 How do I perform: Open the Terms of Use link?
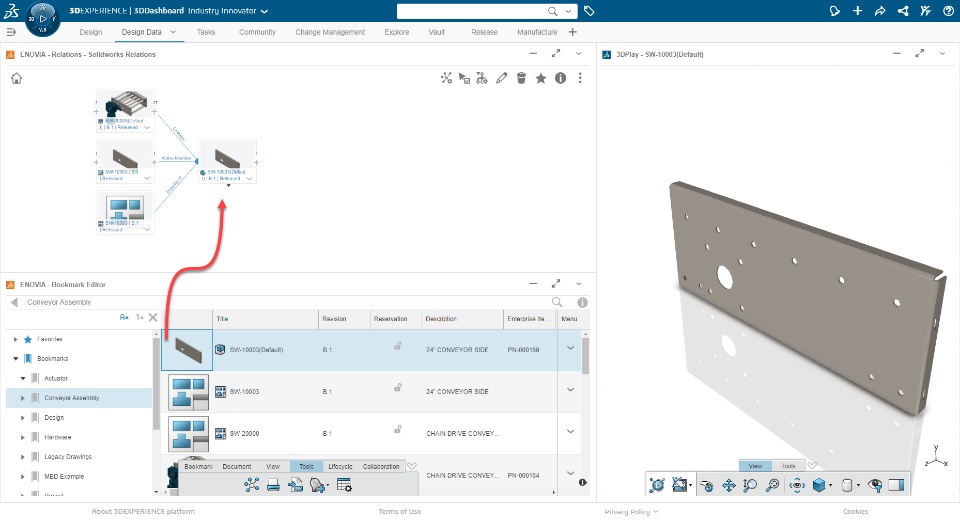399,511
